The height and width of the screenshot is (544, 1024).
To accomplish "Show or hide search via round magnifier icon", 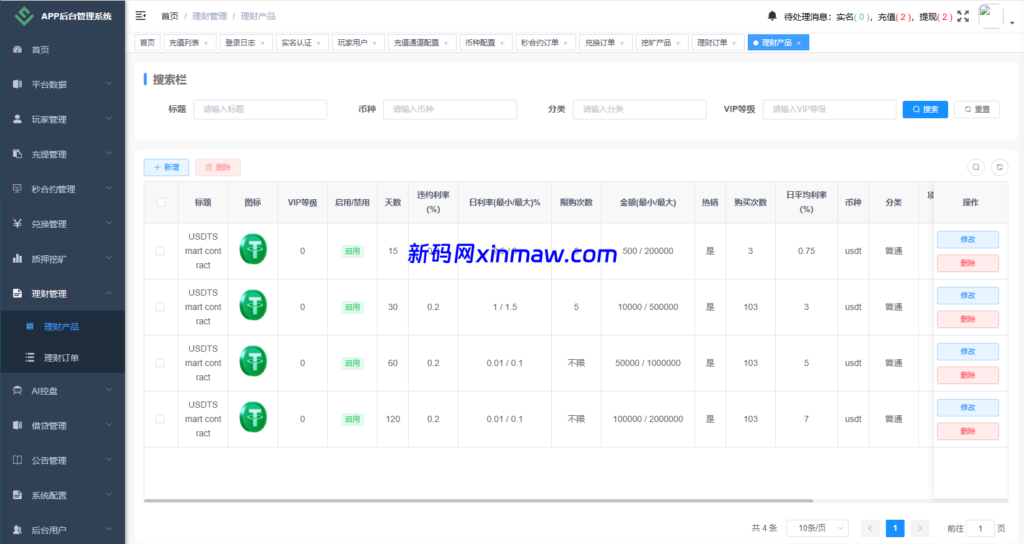I will pos(976,167).
